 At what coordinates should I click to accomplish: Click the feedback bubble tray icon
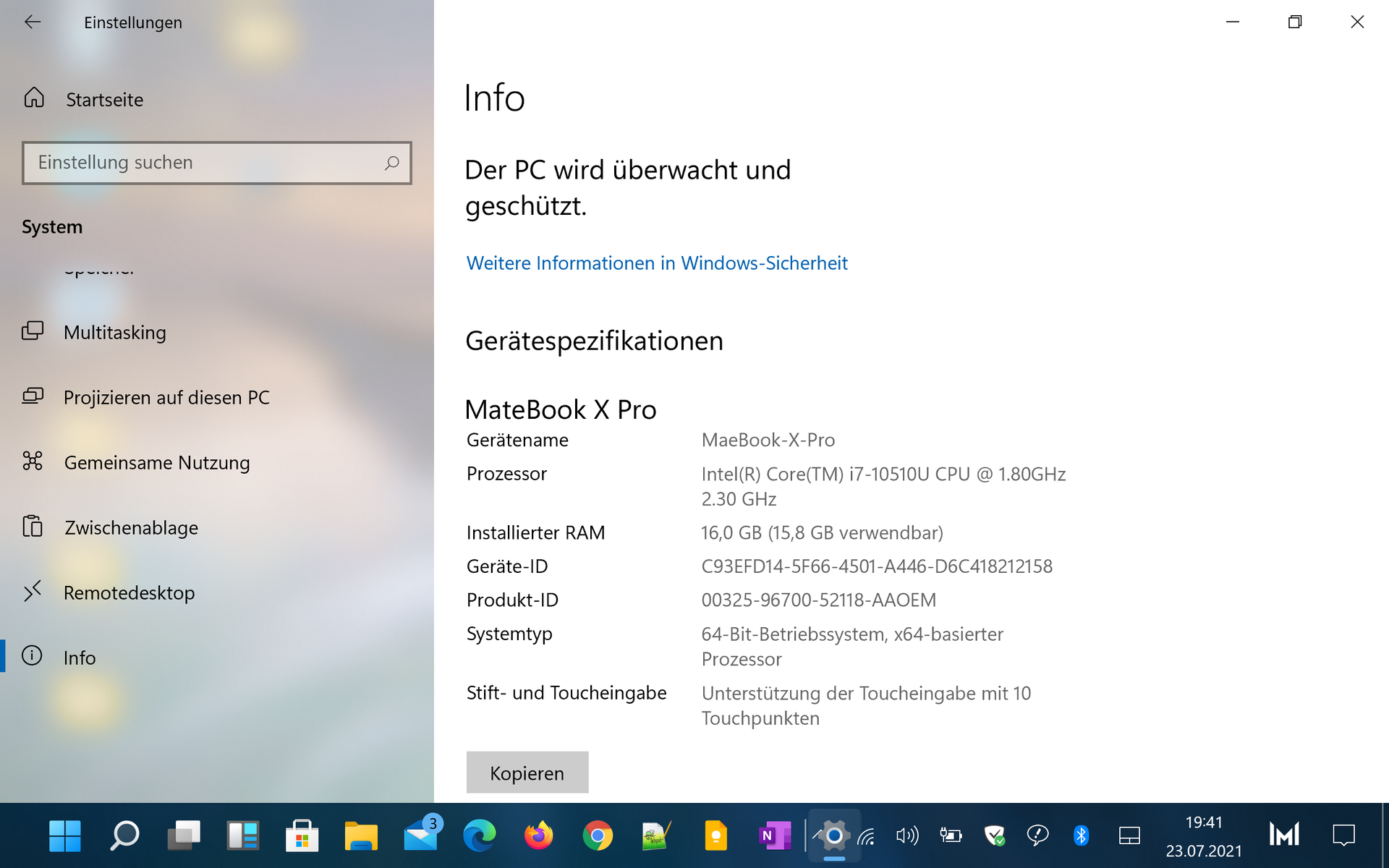1038,836
